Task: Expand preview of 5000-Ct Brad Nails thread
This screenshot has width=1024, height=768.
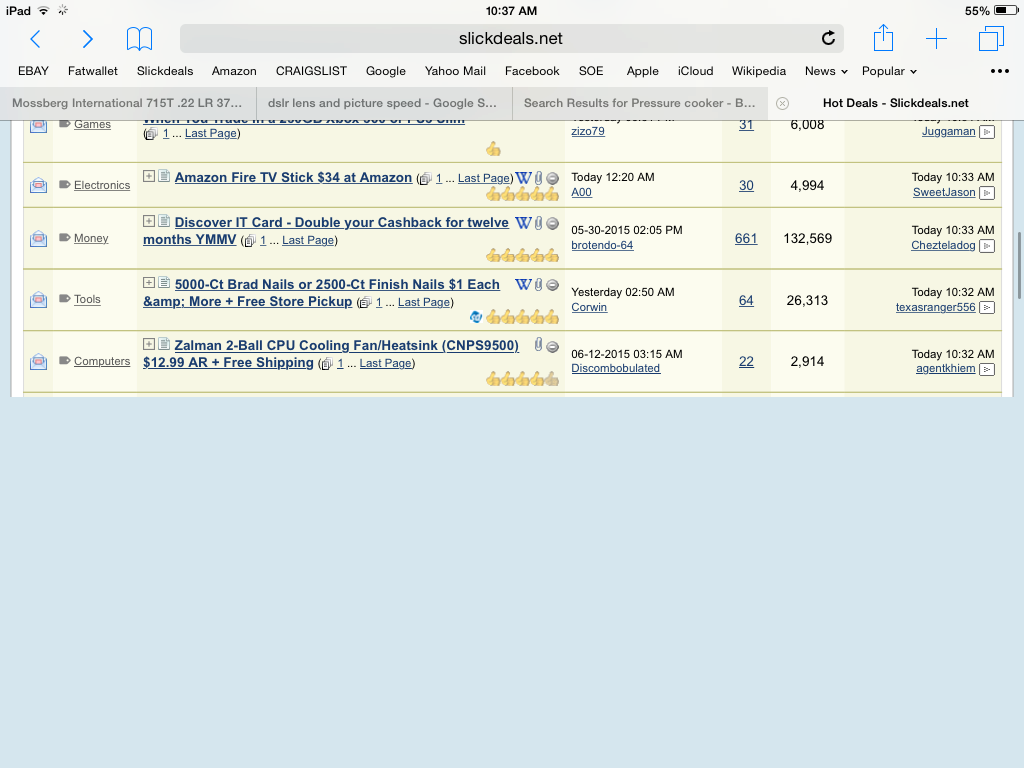Action: 149,283
